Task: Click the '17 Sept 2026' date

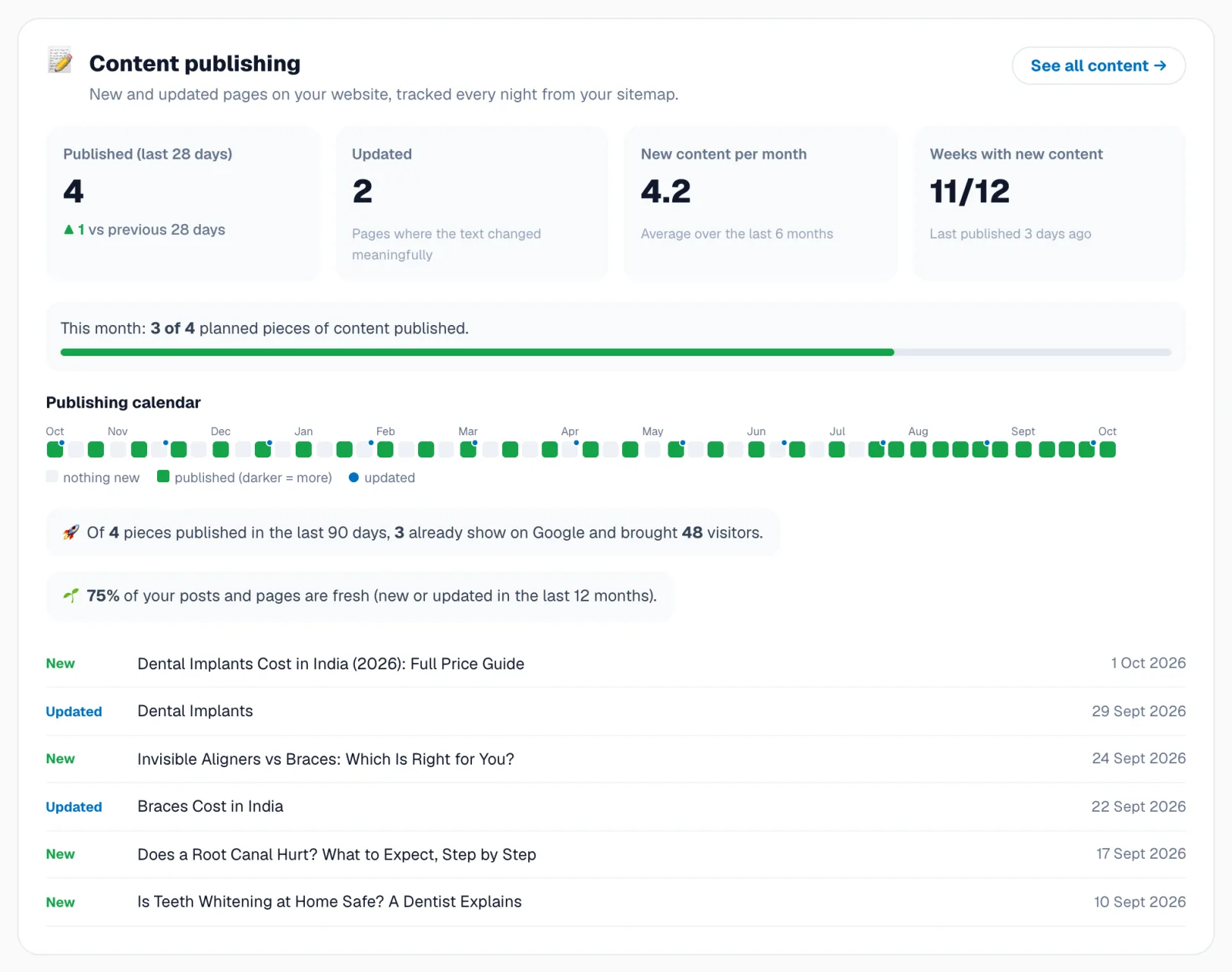Action: [x=1141, y=854]
